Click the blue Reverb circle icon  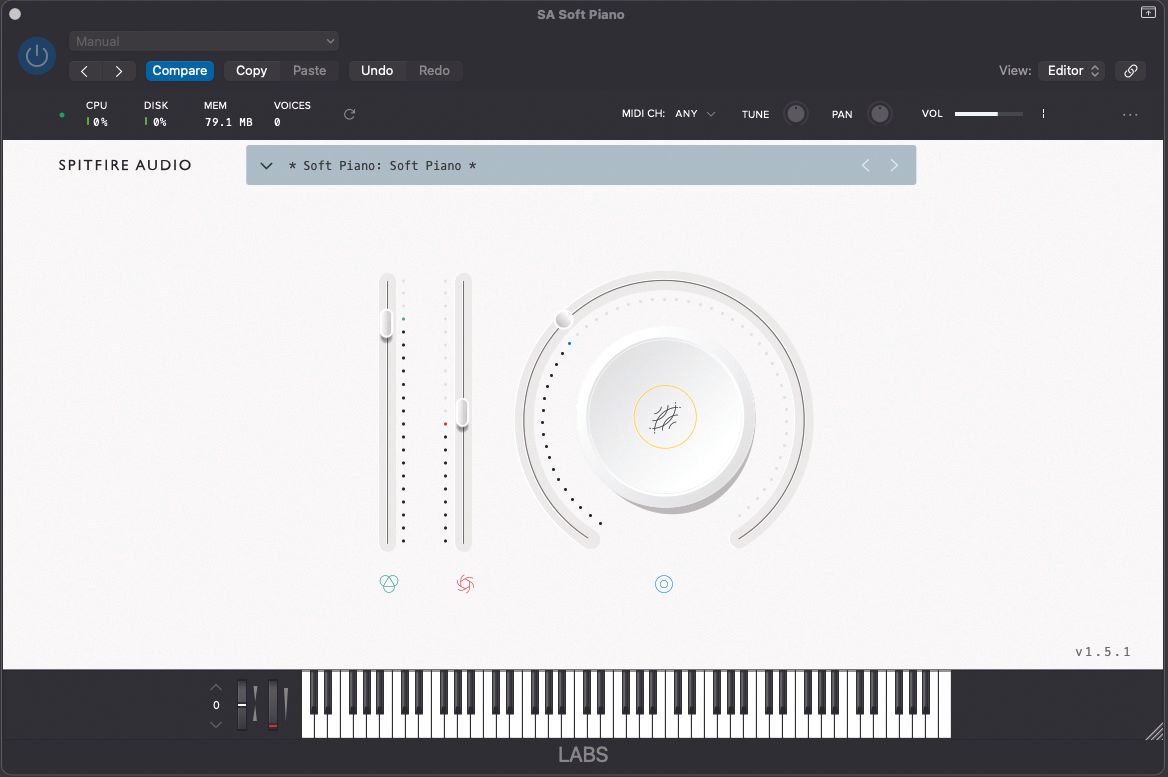[664, 583]
